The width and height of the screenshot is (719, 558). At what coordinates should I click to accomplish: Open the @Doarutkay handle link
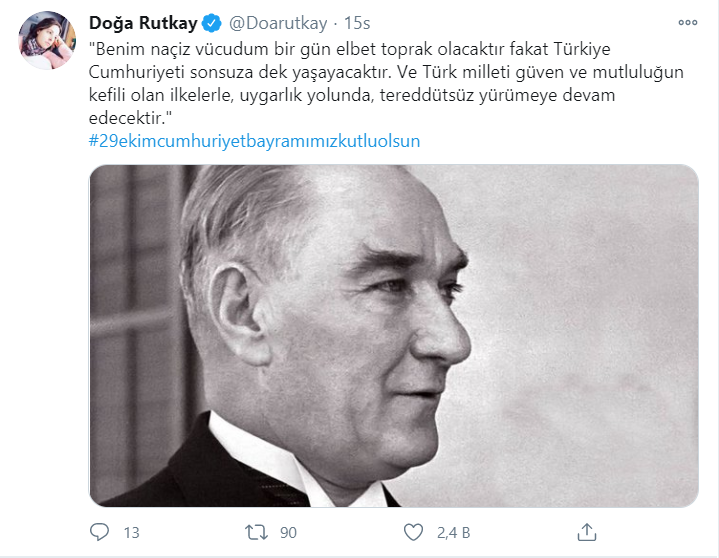[x=278, y=23]
